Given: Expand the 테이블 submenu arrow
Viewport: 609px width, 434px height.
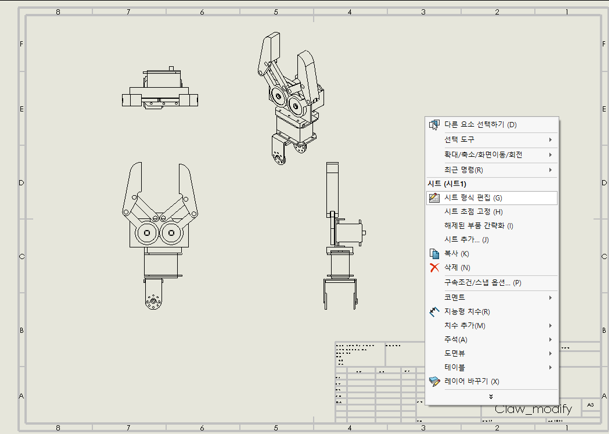Looking at the screenshot, I should (x=550, y=368).
